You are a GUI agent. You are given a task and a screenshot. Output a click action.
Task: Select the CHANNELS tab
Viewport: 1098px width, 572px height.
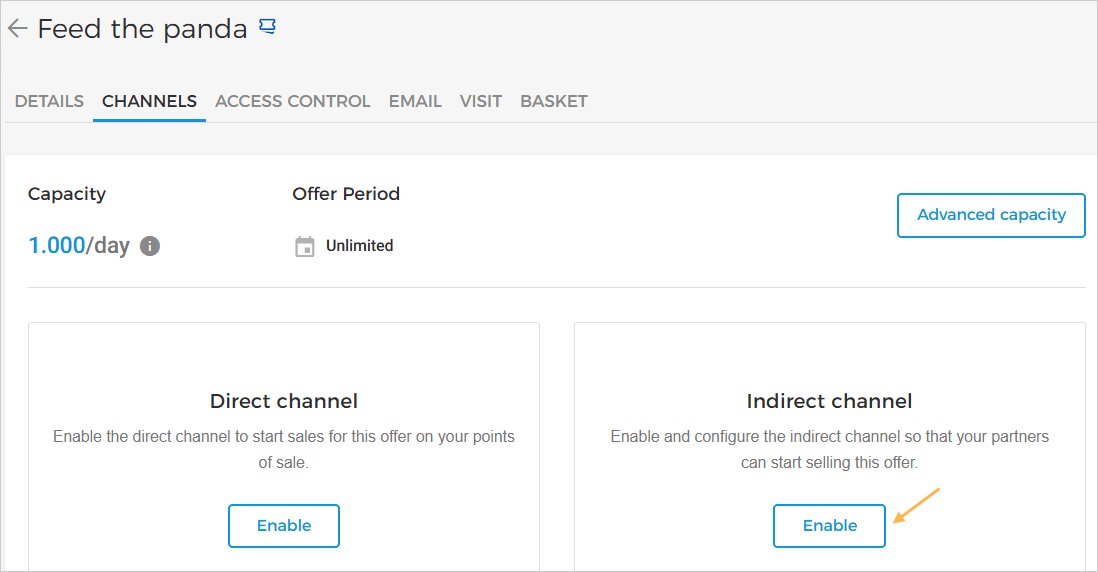tap(149, 101)
